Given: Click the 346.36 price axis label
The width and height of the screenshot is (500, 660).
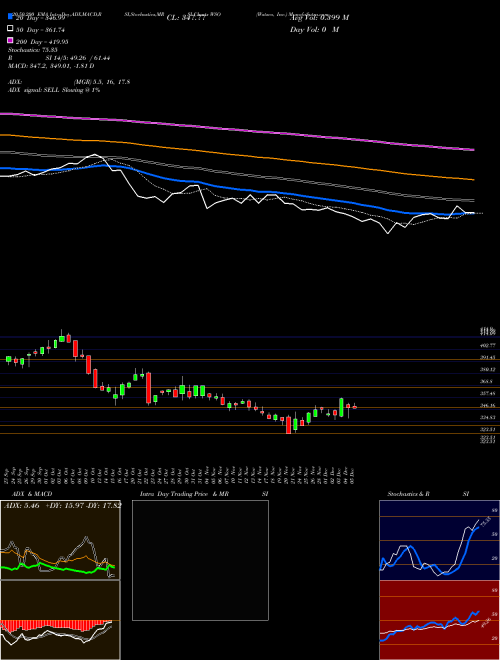Looking at the screenshot, I should click(x=488, y=405).
